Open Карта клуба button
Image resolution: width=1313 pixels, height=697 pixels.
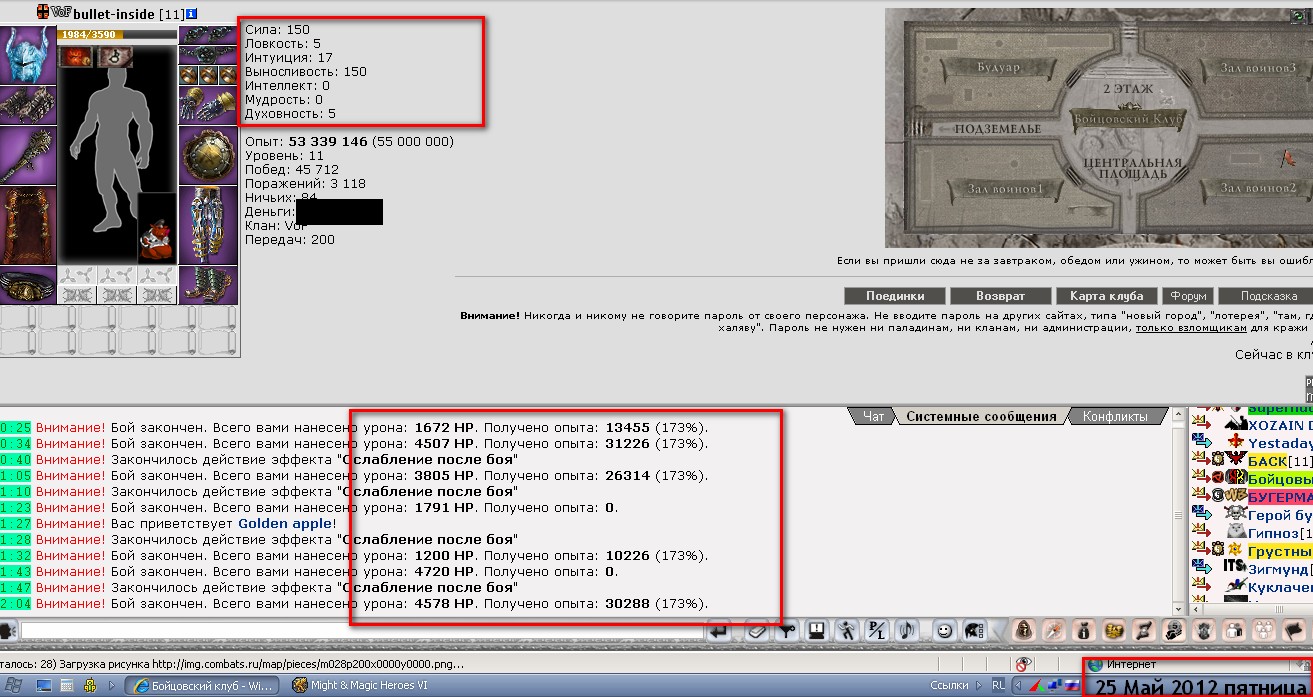click(x=1107, y=296)
